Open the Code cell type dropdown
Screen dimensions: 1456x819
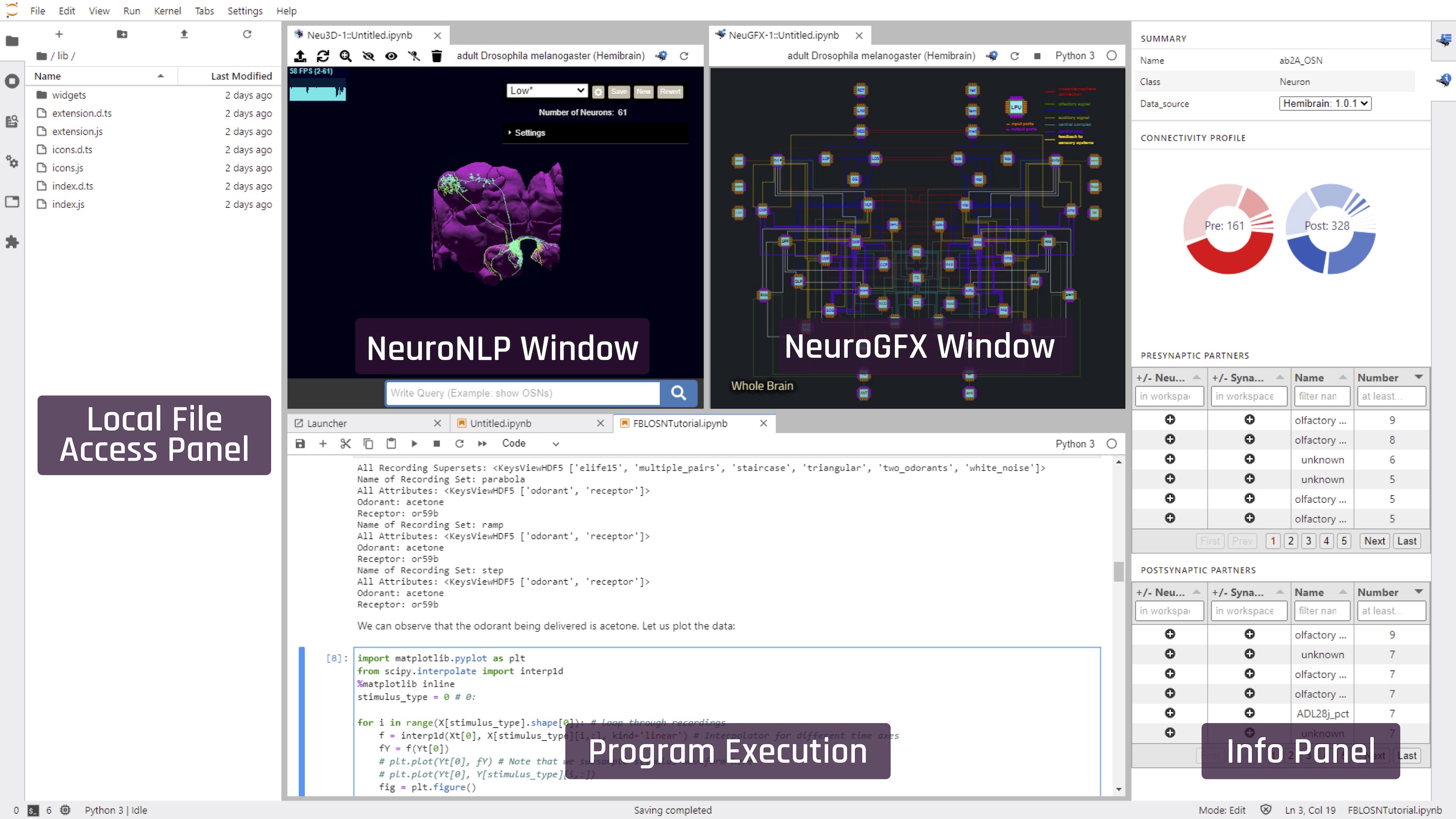pos(530,443)
